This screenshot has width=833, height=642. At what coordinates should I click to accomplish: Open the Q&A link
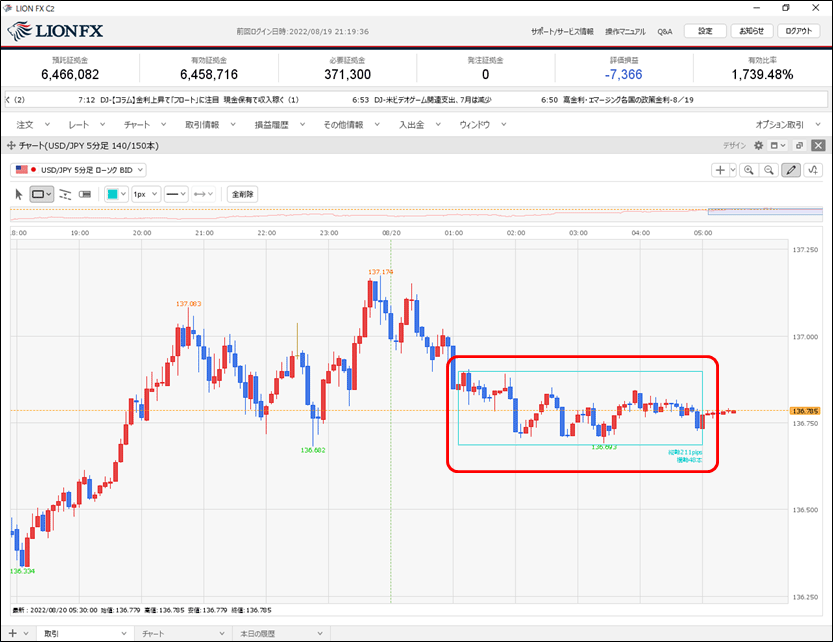[665, 31]
